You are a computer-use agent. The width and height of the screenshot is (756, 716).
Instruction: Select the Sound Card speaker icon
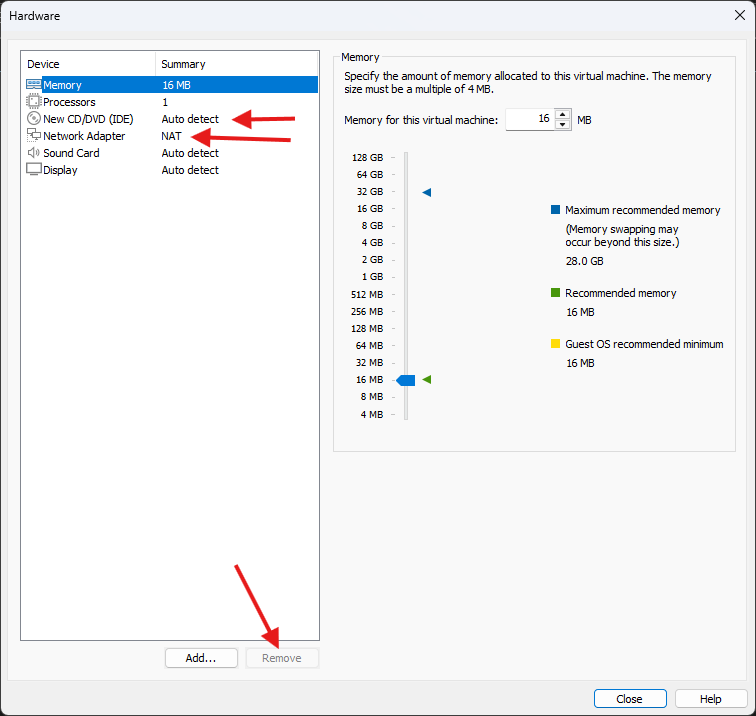pos(34,153)
